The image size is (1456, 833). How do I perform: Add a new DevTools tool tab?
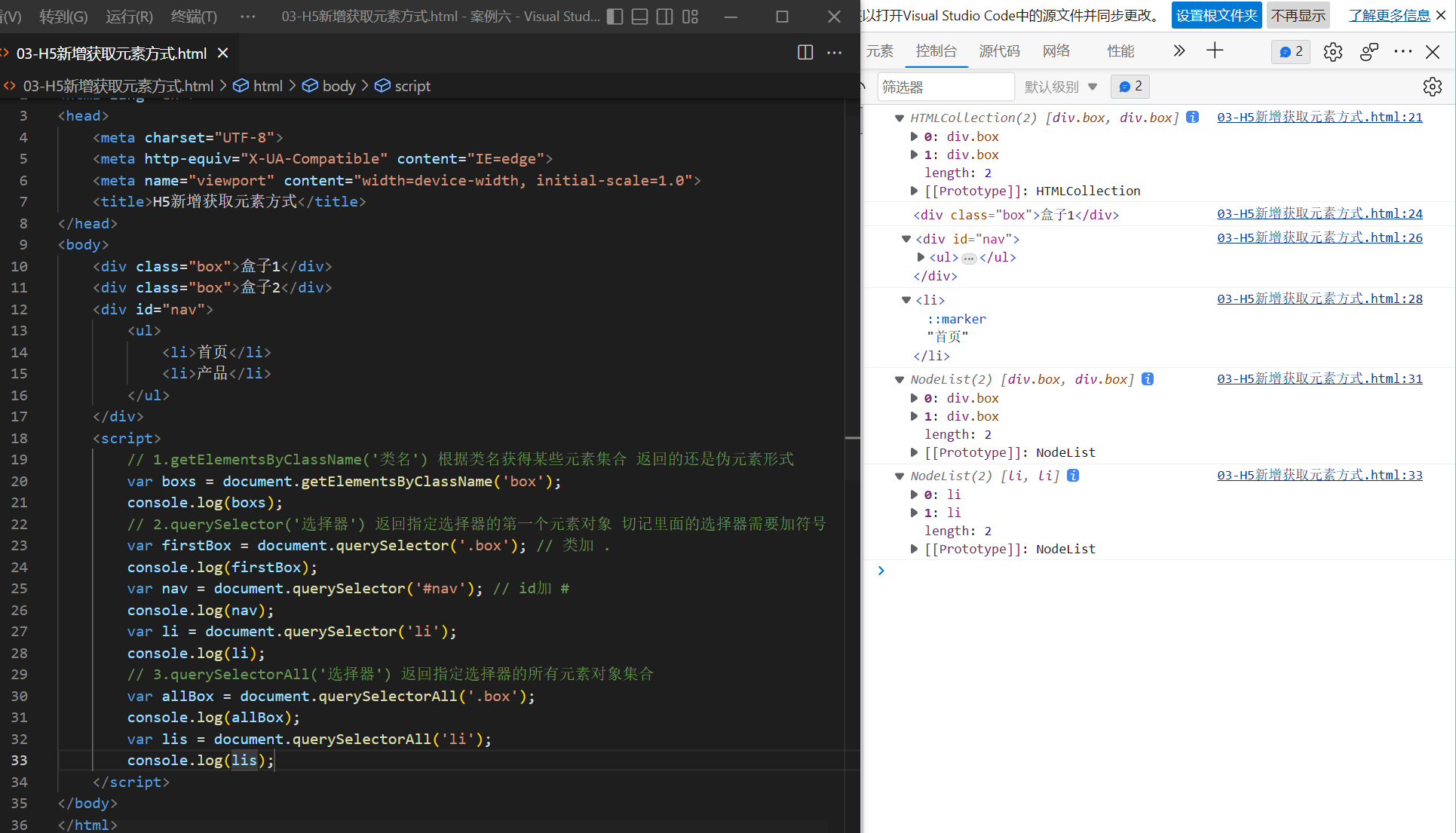click(1215, 51)
